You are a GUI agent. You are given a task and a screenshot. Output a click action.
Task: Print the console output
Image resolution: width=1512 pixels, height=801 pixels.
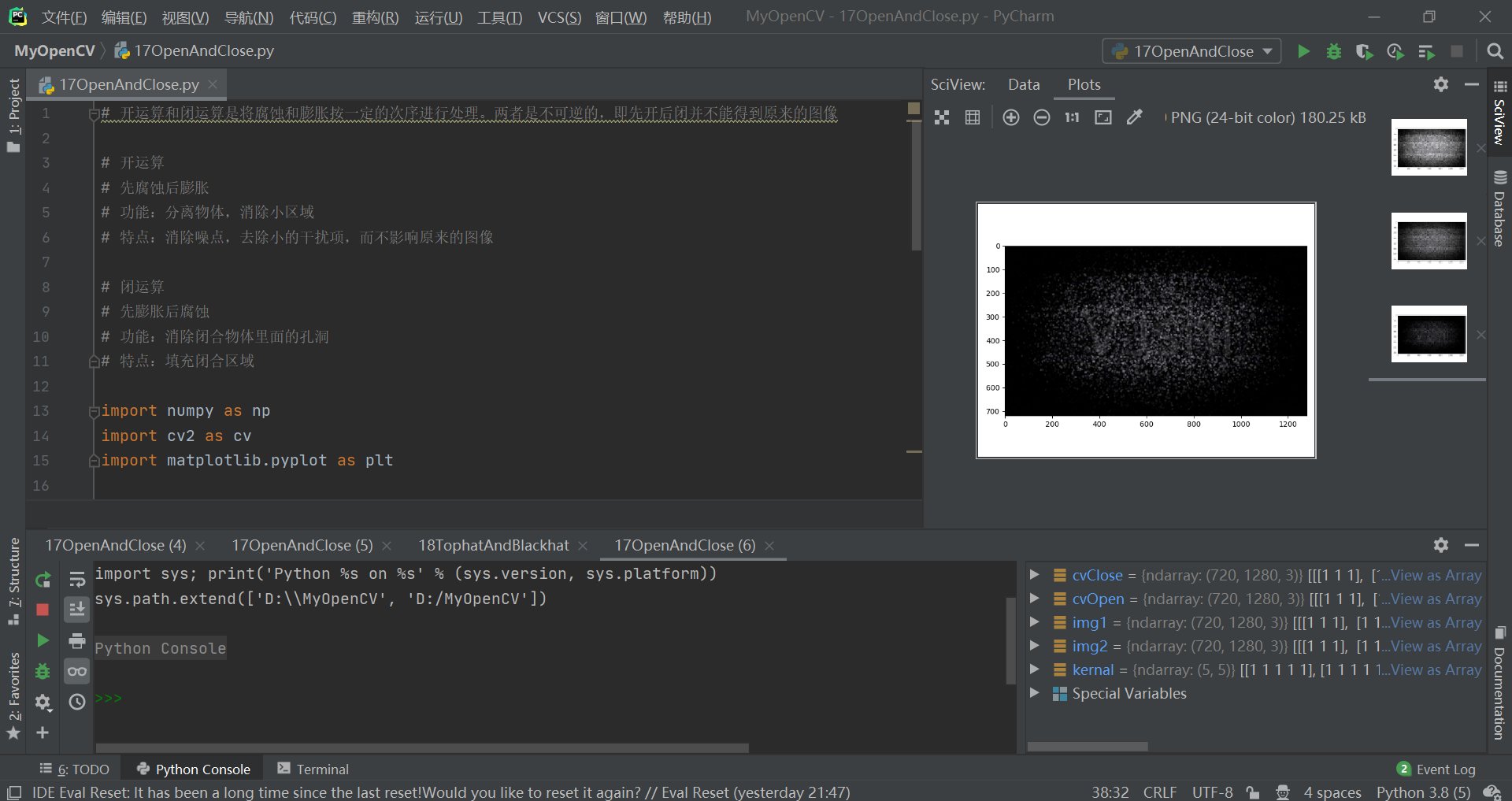pos(76,640)
